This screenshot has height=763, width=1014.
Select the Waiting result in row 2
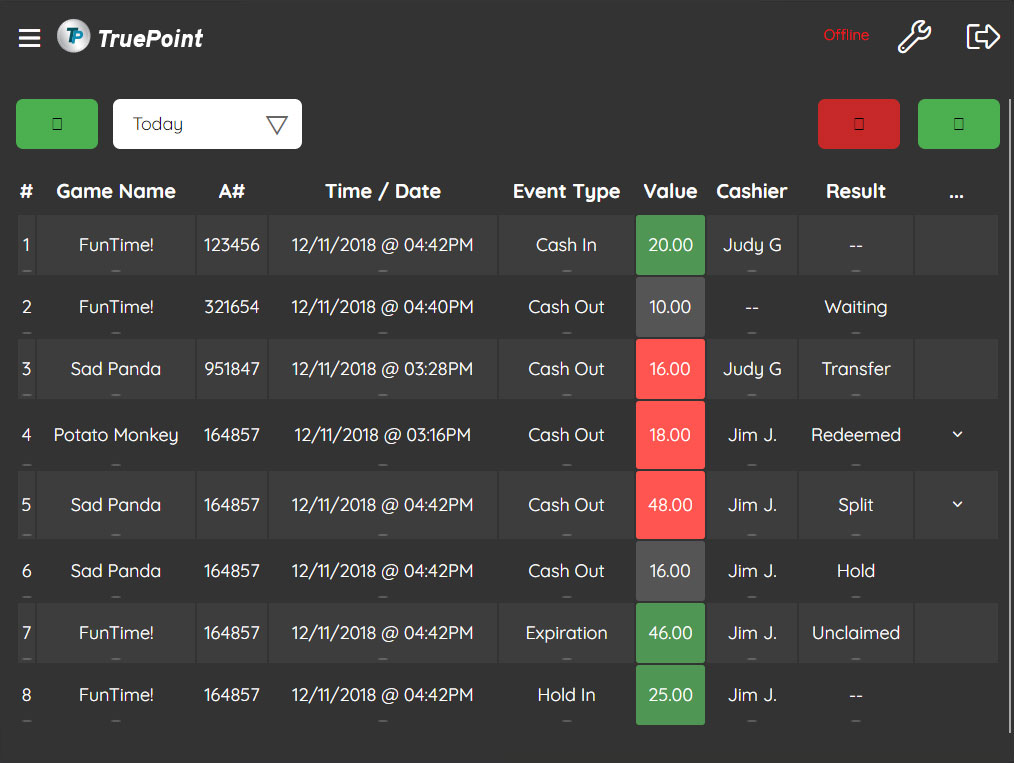[x=855, y=307]
